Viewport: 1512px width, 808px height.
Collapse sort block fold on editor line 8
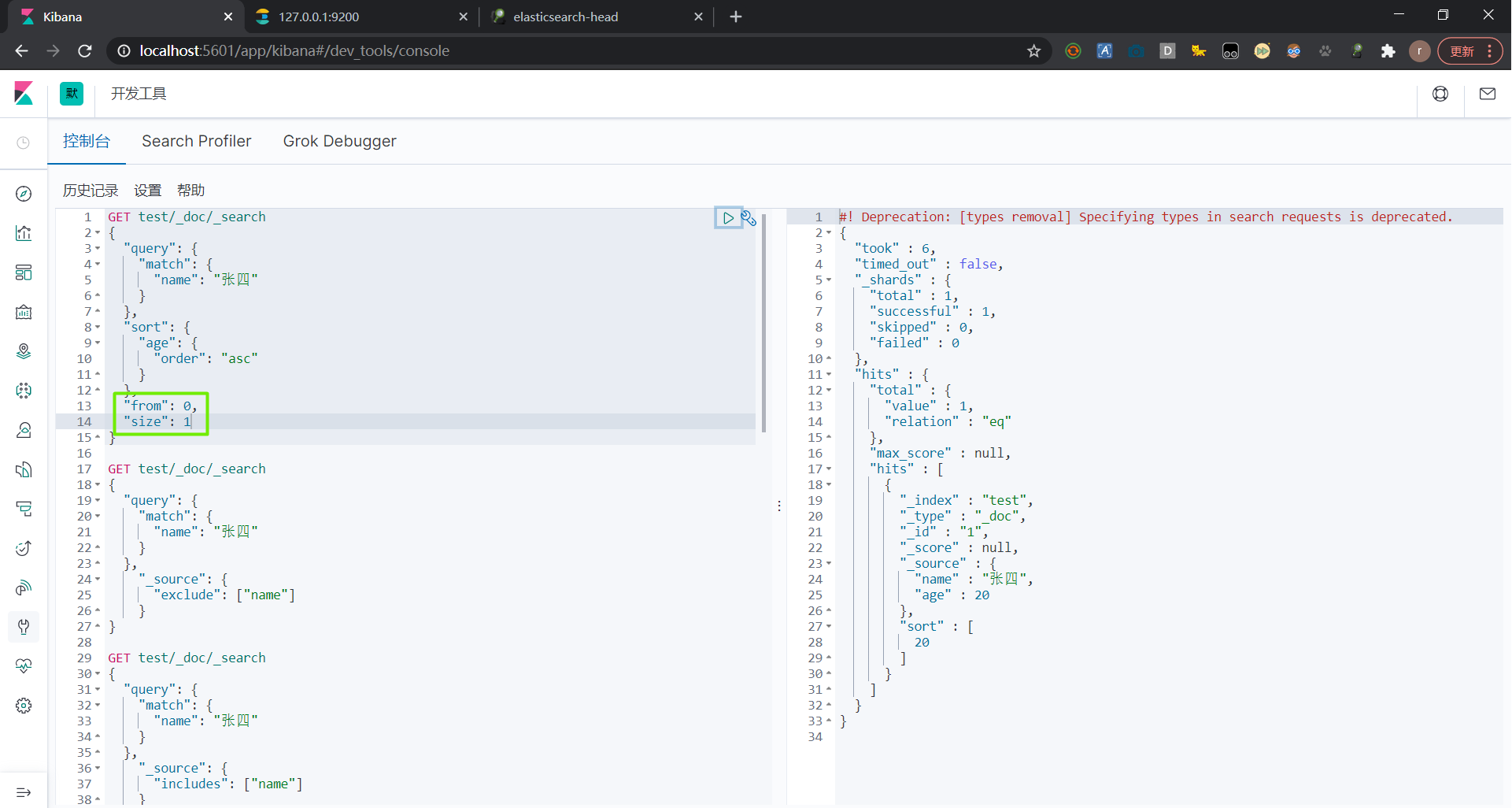point(98,328)
